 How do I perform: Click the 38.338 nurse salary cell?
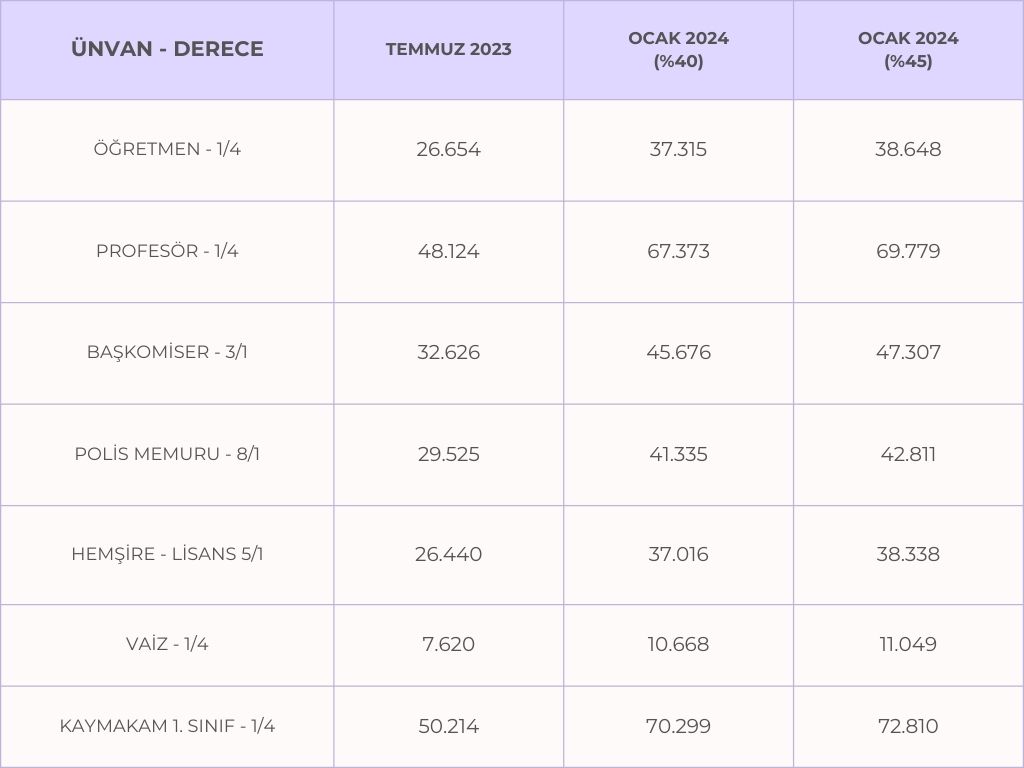pos(908,554)
